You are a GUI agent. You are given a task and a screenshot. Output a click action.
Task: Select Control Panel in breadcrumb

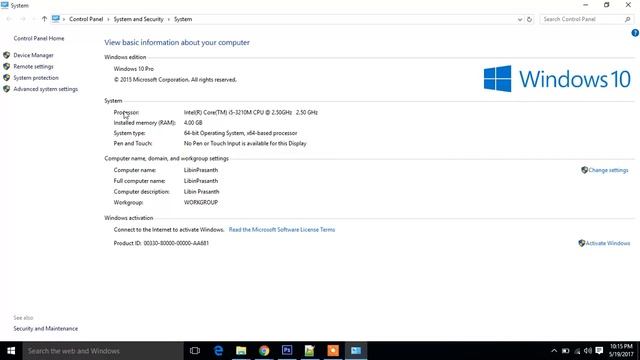click(86, 19)
